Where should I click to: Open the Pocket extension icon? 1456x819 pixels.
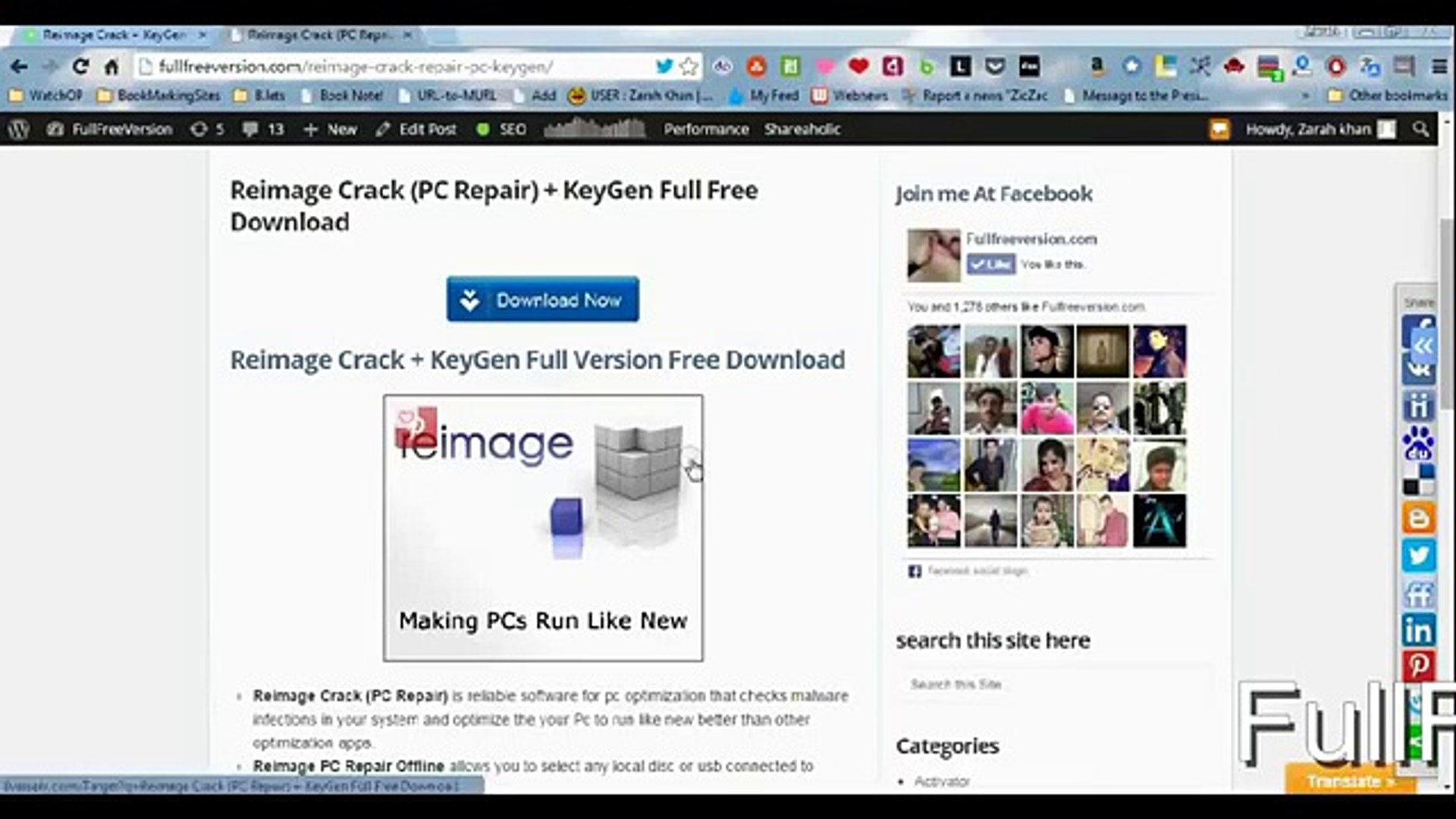pos(994,67)
